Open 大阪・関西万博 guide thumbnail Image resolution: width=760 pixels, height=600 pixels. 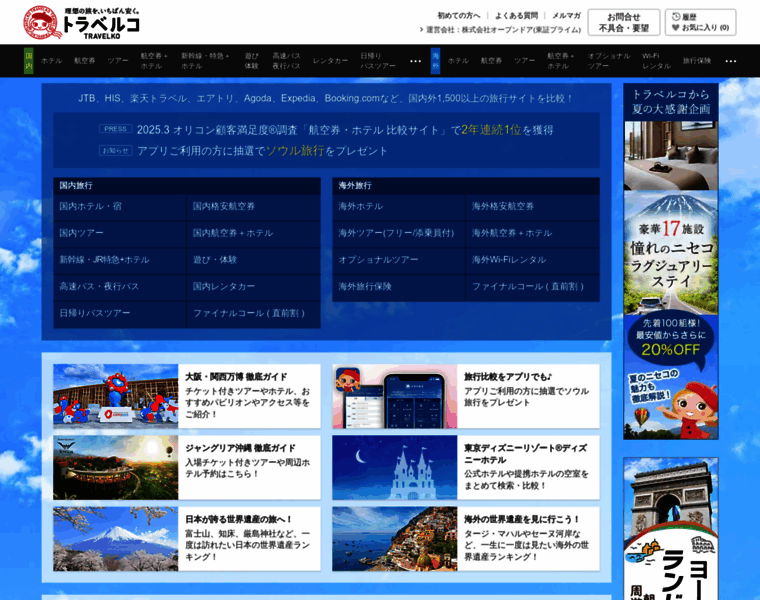click(116, 396)
